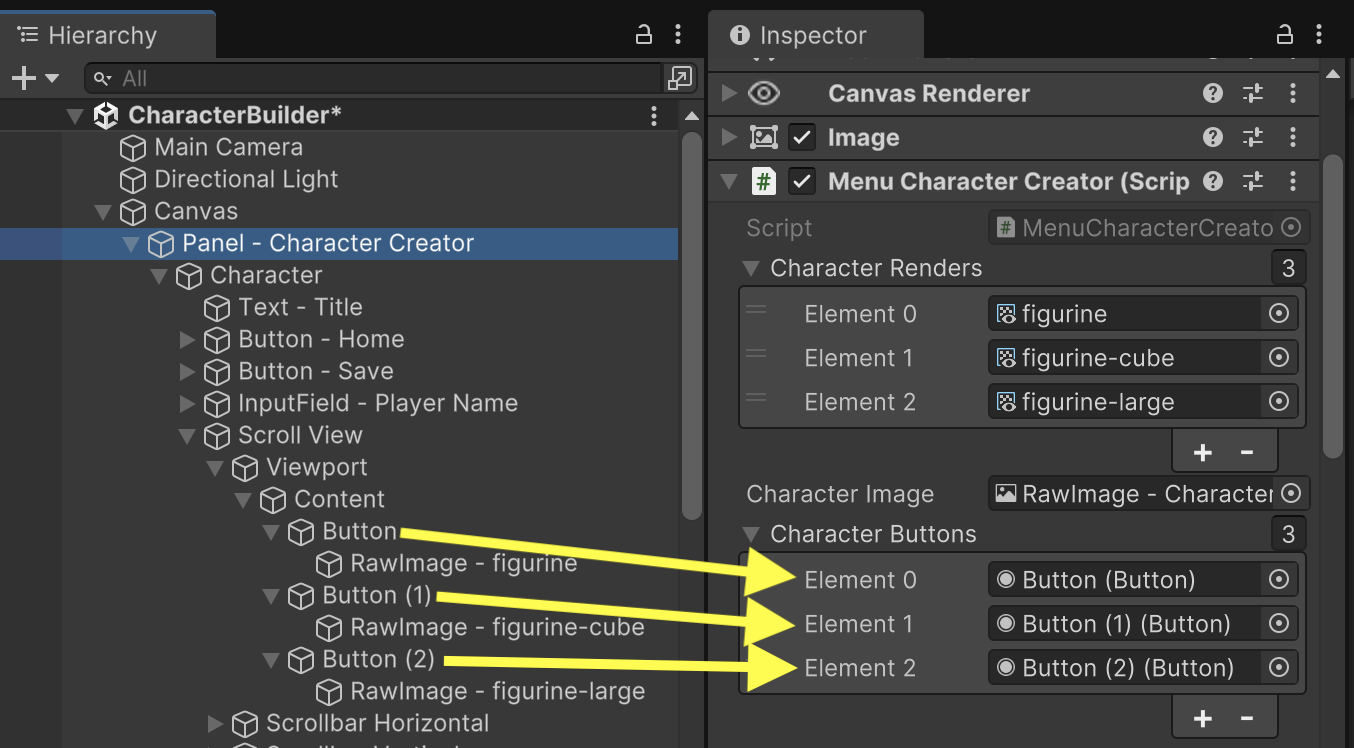Click object picker next to Character Image field
1354x748 pixels.
1290,494
